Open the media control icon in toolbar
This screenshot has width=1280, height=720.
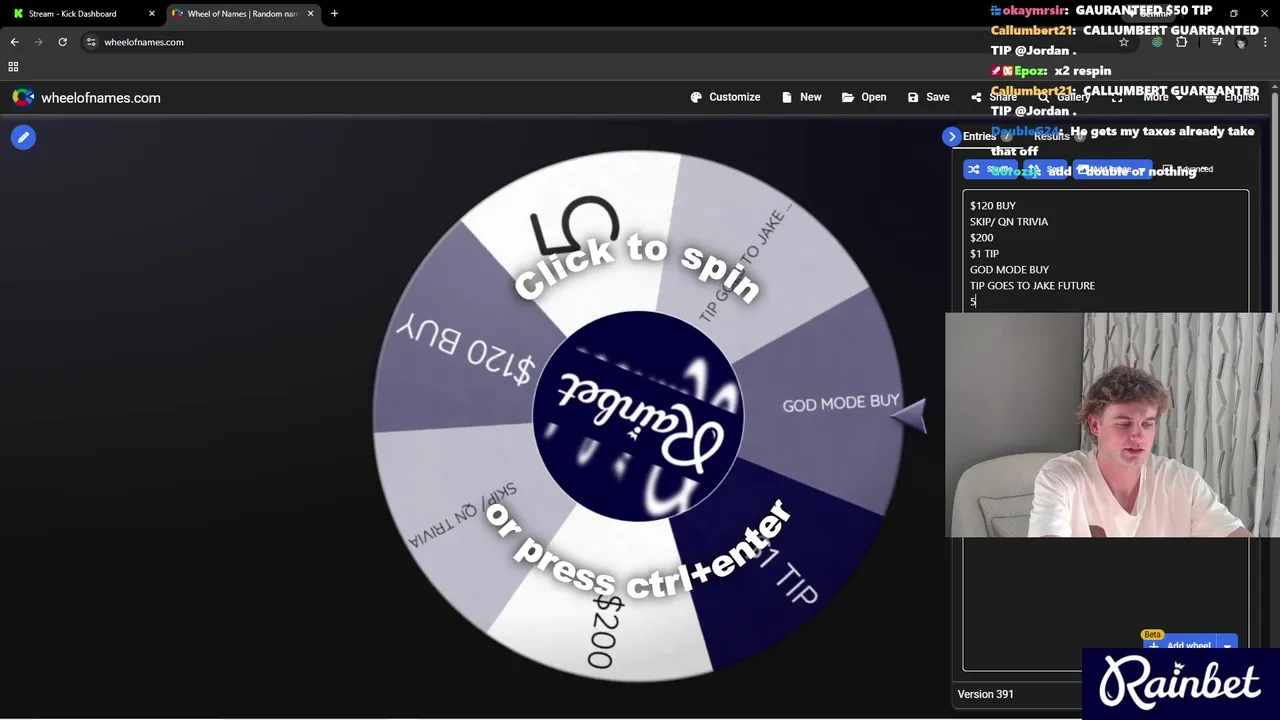pos(1217,42)
